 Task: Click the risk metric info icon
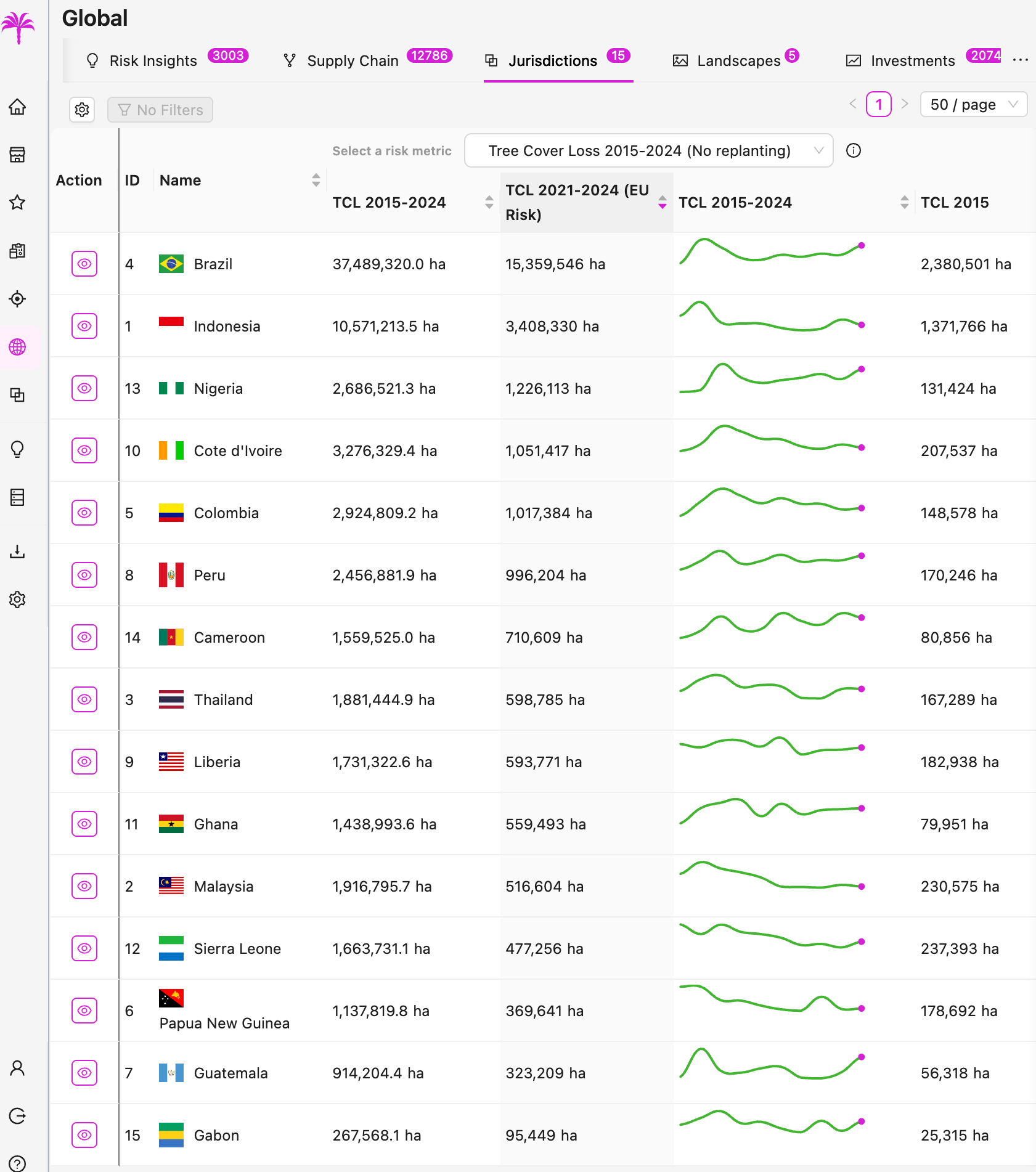854,150
